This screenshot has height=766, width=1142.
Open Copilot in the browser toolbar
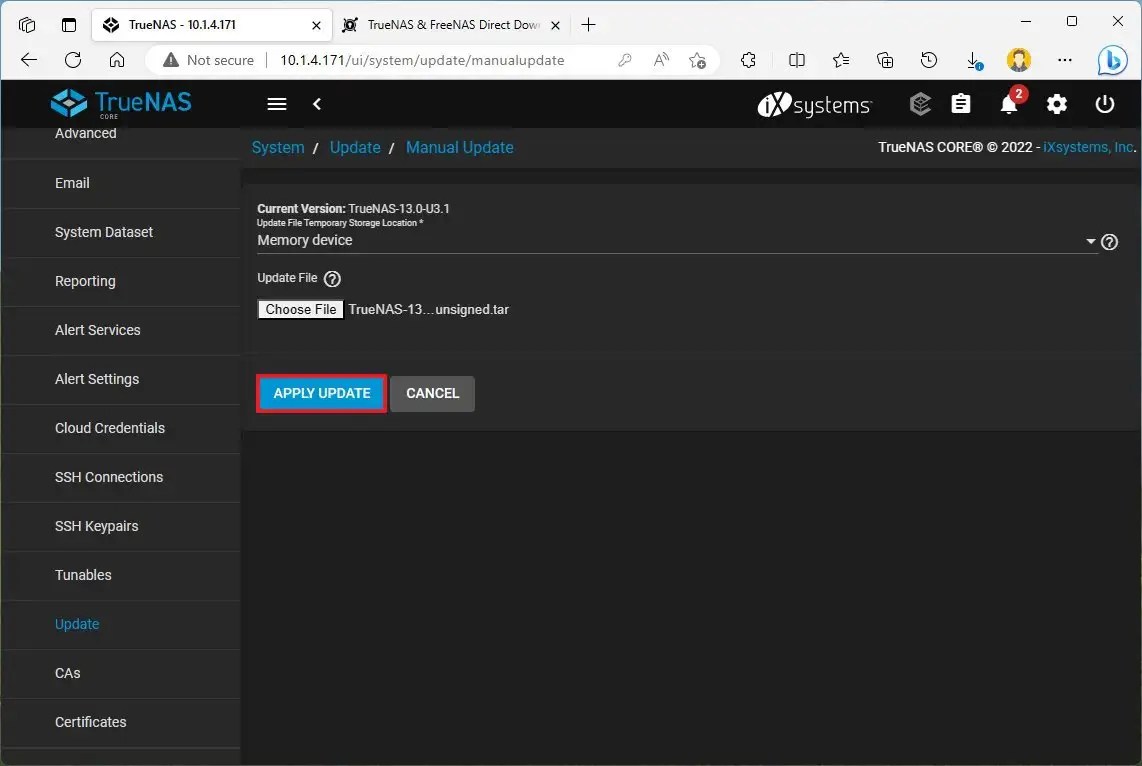point(1112,60)
